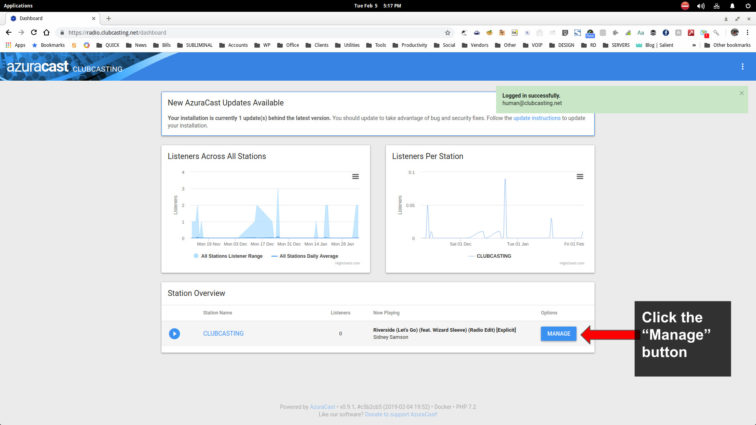
Task: Open Listeners Per Station chart menu
Action: point(580,177)
